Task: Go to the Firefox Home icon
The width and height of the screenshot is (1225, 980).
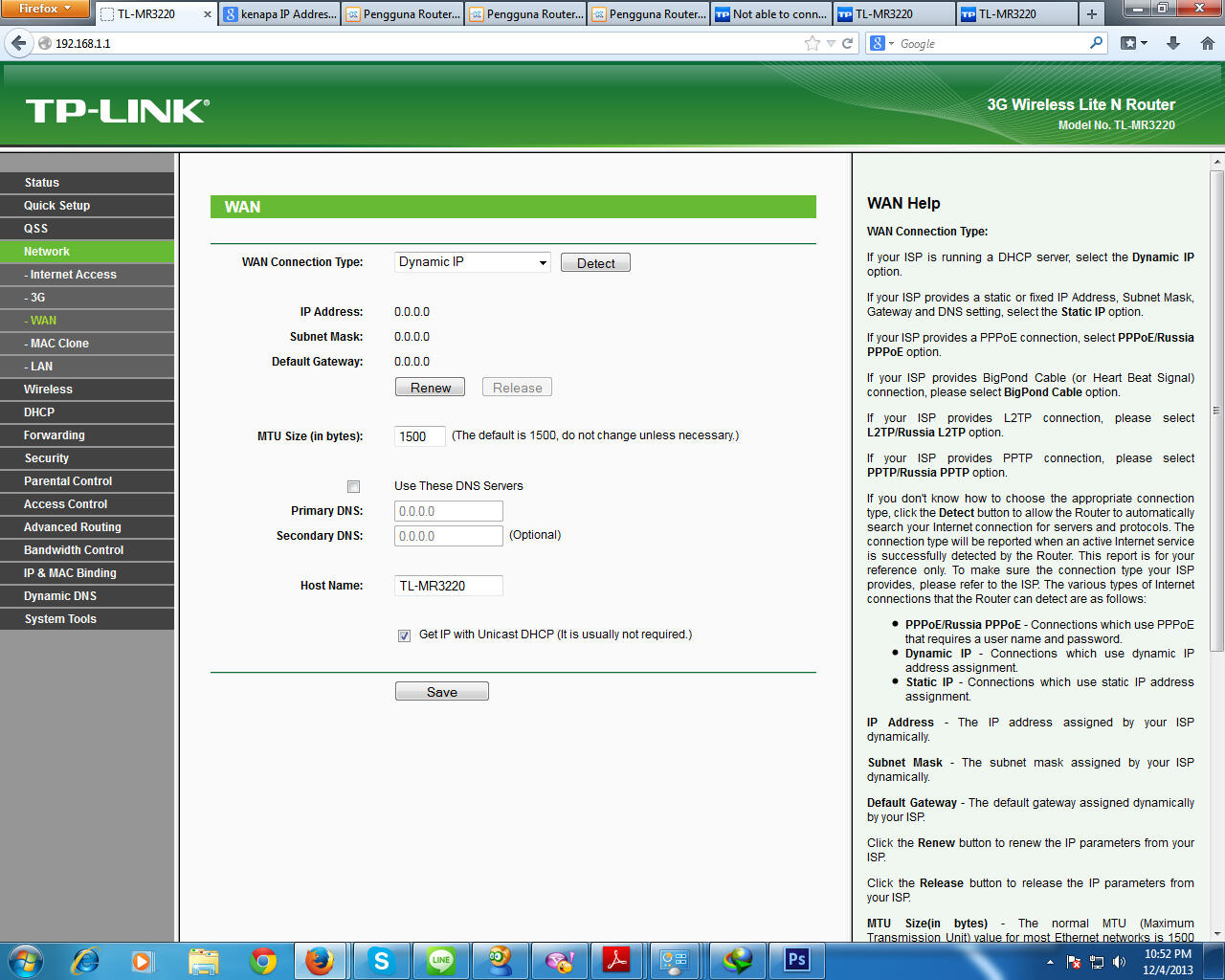Action: pyautogui.click(x=1208, y=43)
